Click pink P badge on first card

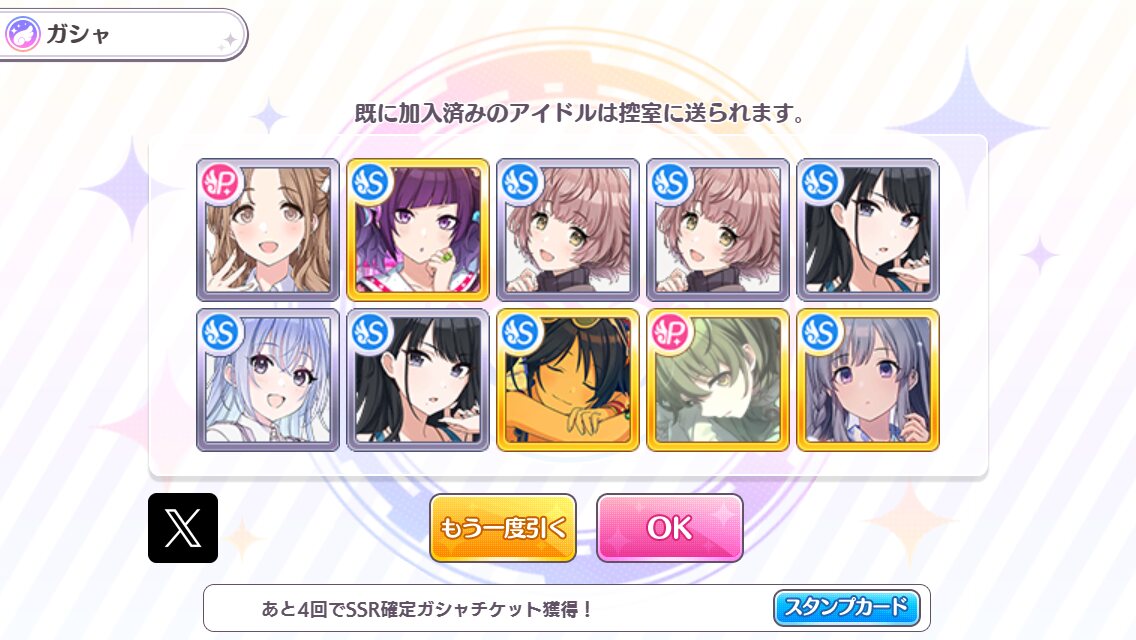click(x=221, y=183)
